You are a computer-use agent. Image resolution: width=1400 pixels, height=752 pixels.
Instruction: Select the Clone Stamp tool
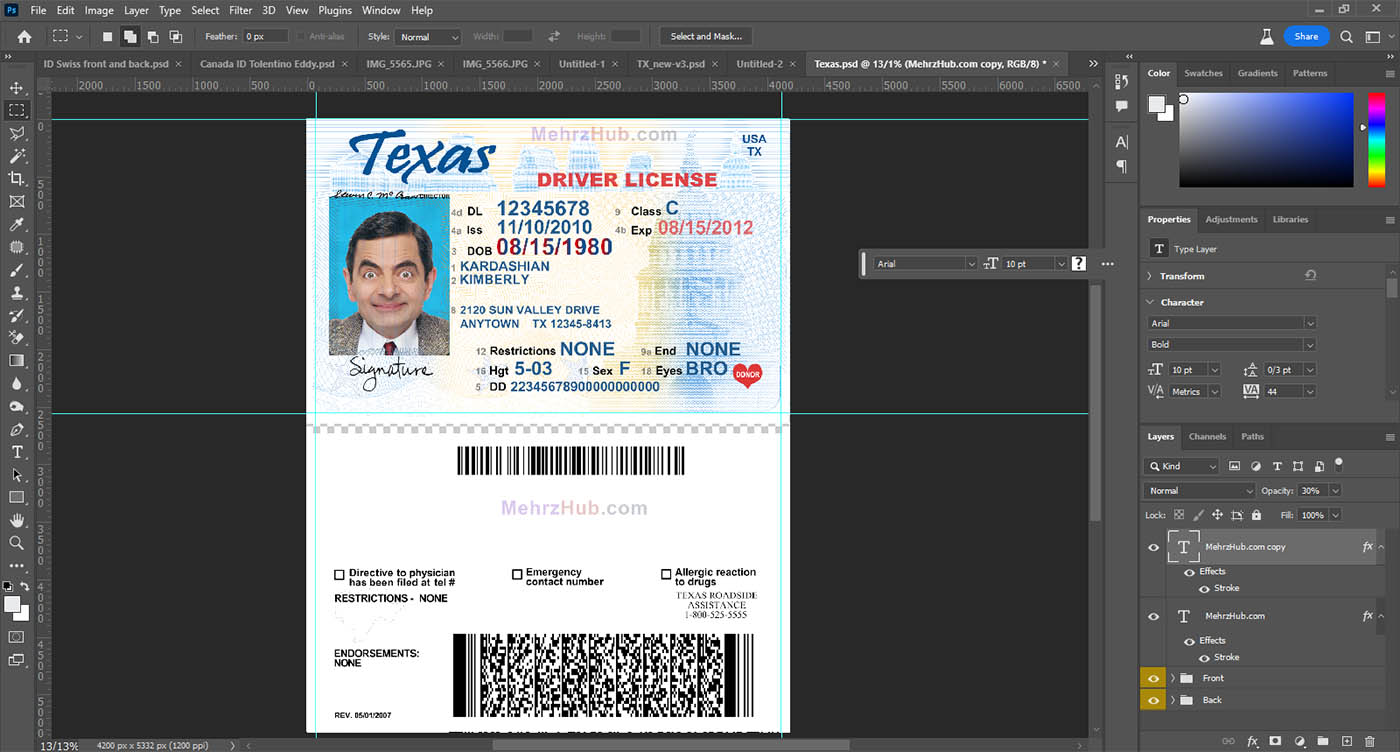(17, 293)
